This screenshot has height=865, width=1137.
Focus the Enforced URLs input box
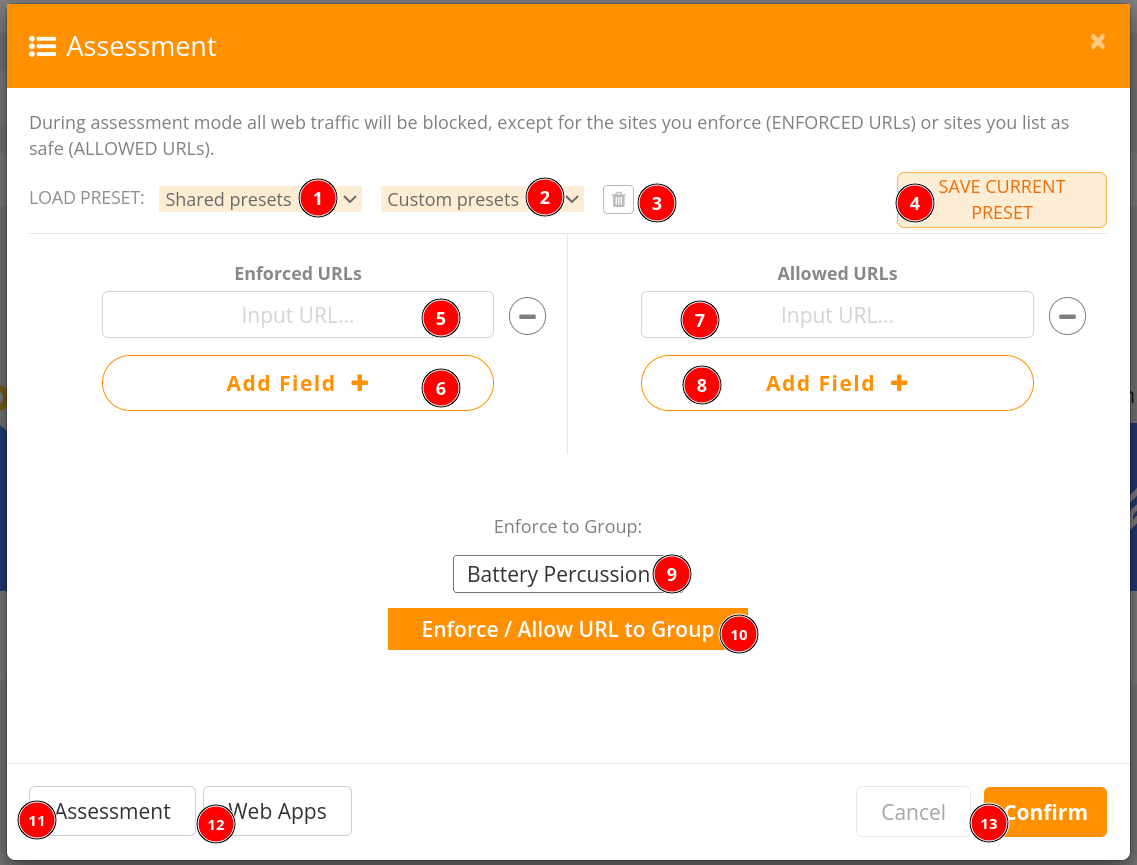click(298, 315)
